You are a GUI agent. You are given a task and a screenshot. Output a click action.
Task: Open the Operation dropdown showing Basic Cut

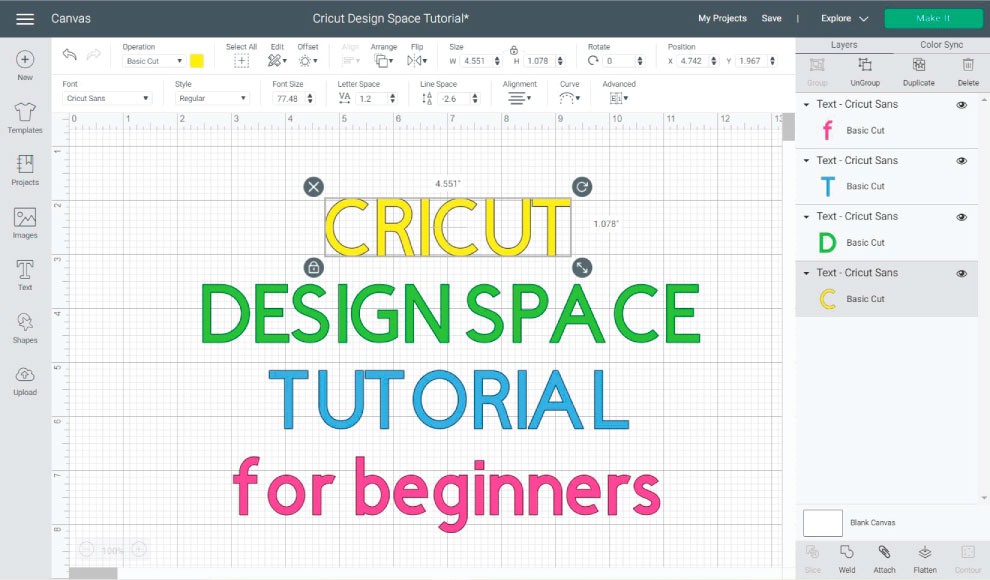[x=154, y=61]
